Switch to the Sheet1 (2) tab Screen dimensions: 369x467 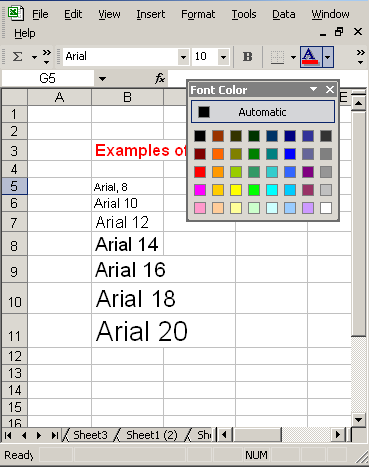[x=152, y=435]
